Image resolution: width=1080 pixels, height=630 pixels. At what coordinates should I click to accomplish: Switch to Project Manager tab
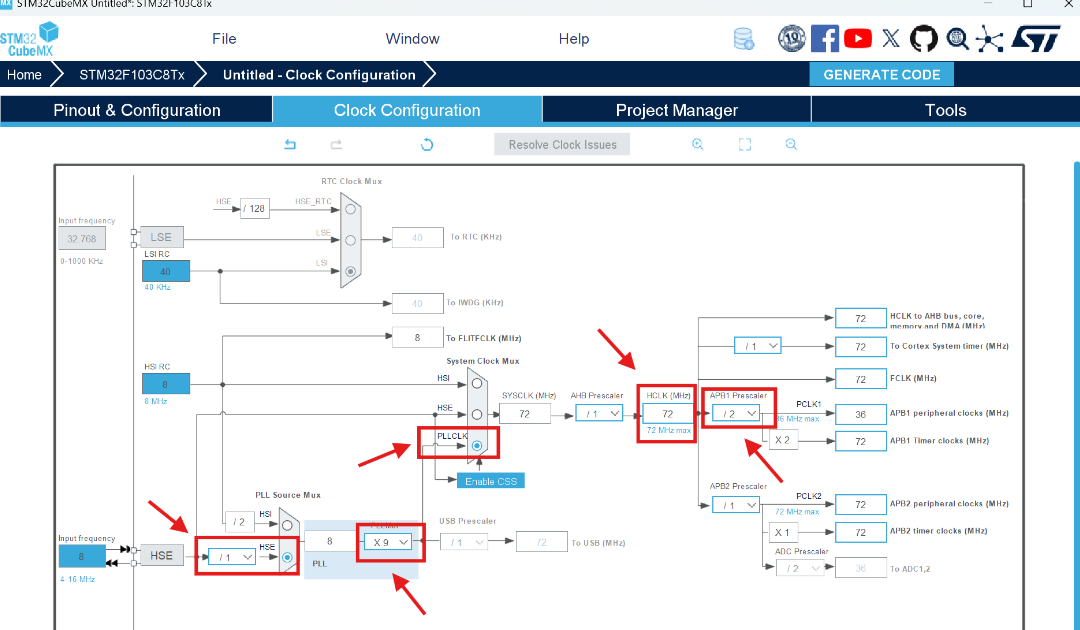[x=676, y=110]
